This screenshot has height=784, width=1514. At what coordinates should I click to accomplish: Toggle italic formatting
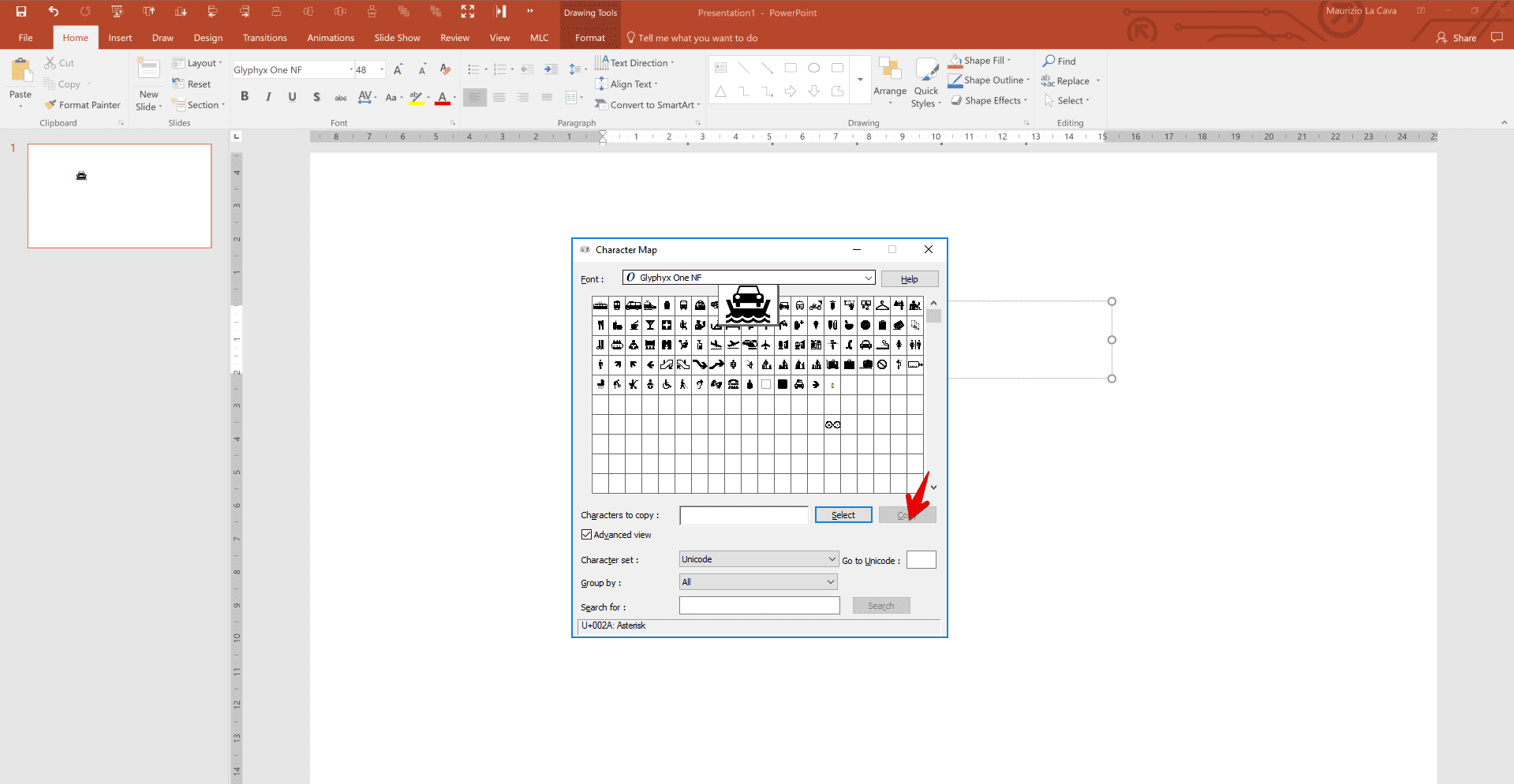tap(268, 95)
